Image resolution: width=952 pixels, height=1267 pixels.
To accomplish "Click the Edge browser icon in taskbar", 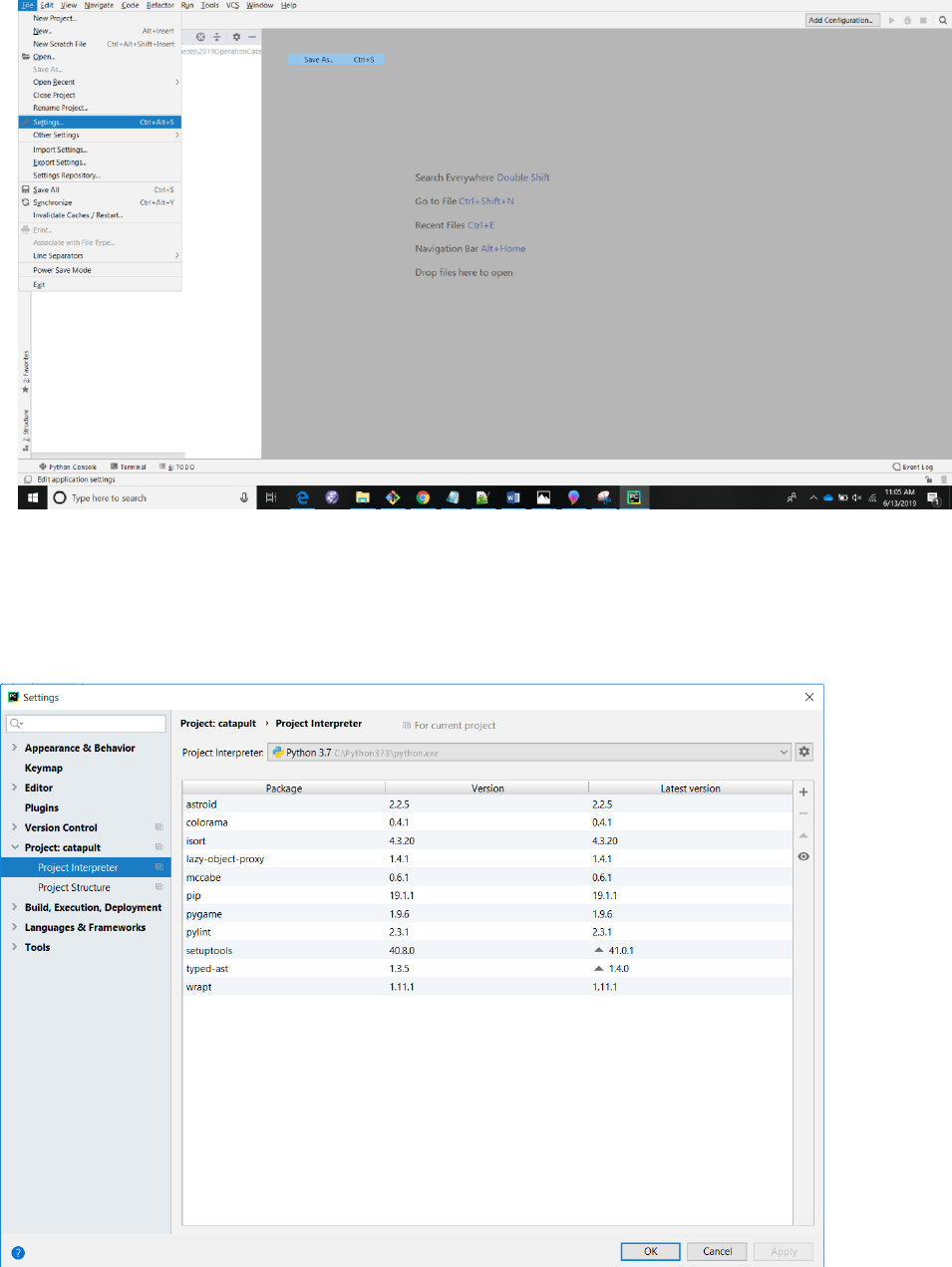I will click(x=302, y=497).
